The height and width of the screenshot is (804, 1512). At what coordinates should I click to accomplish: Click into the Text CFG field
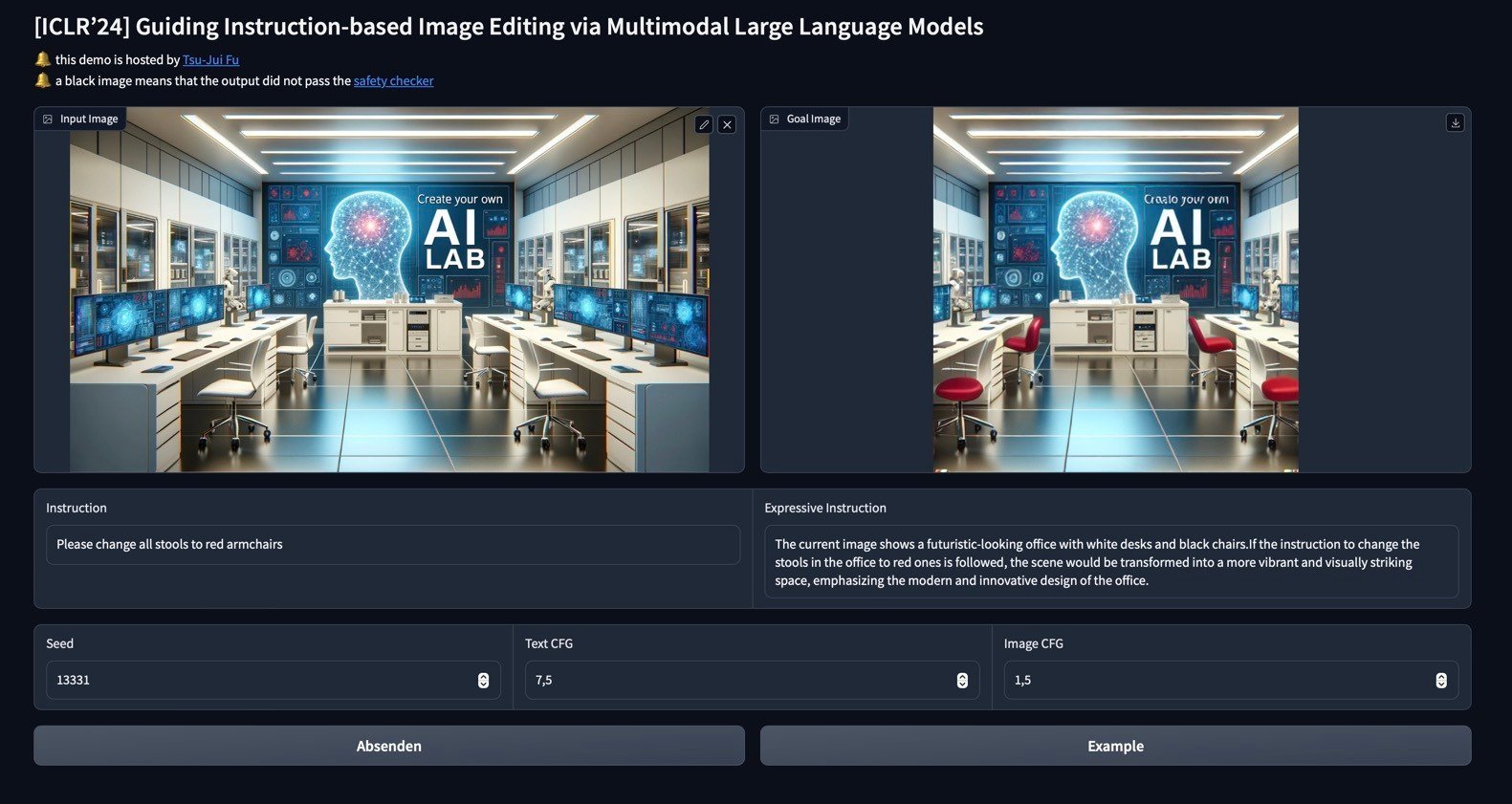(x=752, y=680)
